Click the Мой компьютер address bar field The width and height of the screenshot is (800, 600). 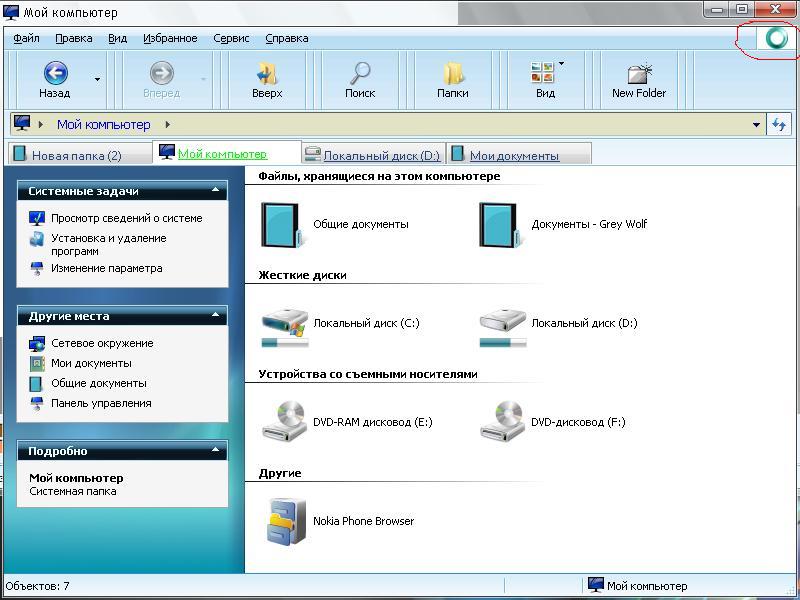coord(400,125)
